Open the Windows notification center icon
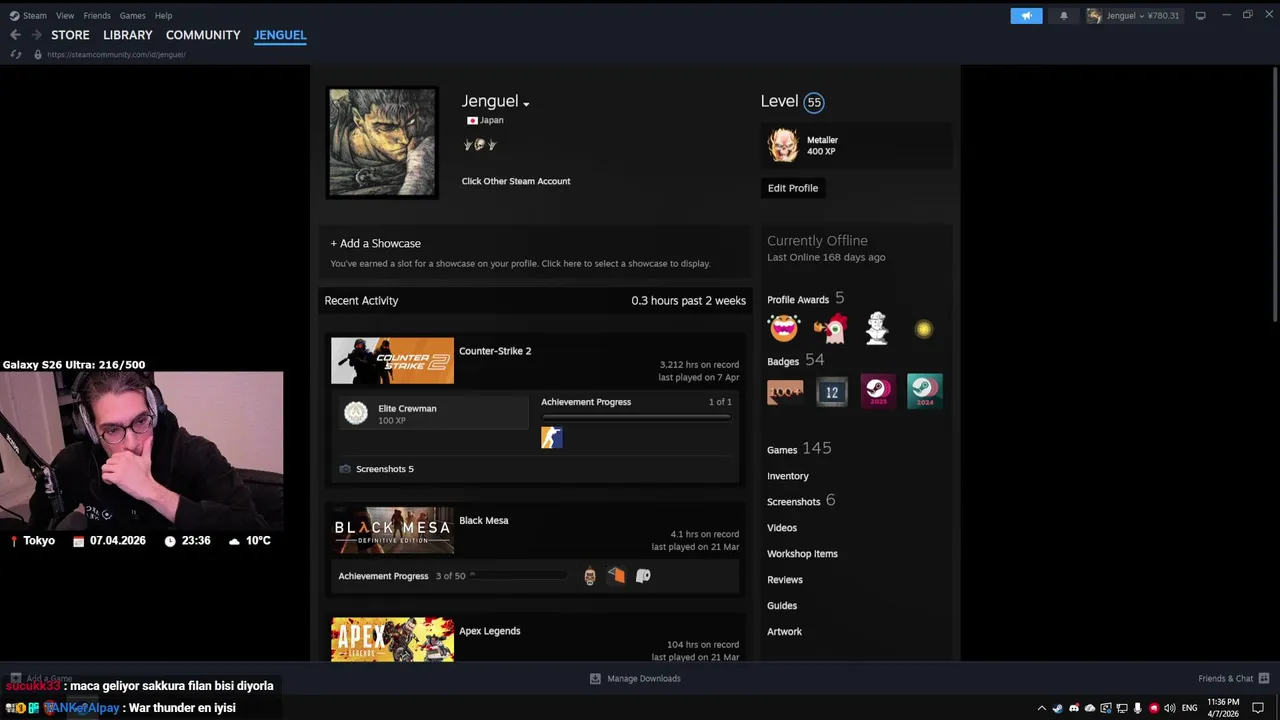Screen dimensions: 1280x720 coord(1258,708)
